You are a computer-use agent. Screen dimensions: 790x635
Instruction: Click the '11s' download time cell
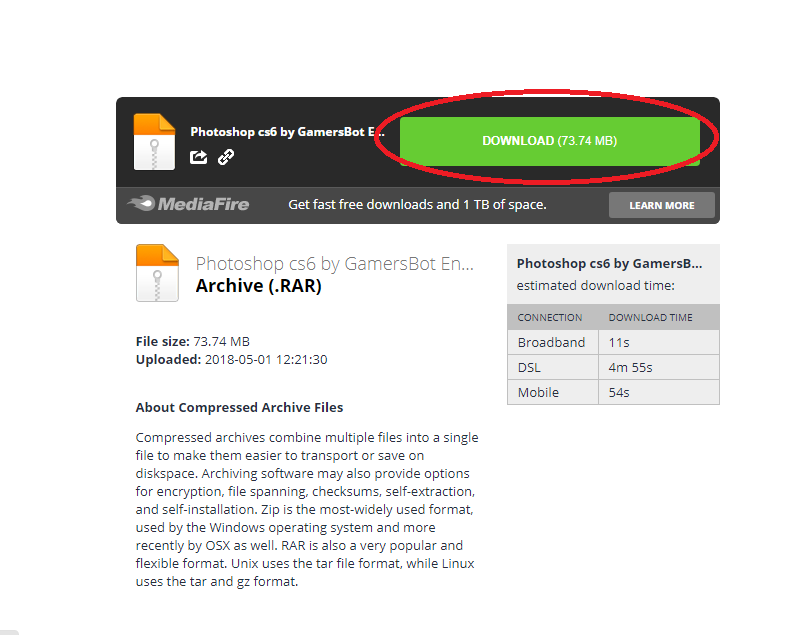(659, 342)
